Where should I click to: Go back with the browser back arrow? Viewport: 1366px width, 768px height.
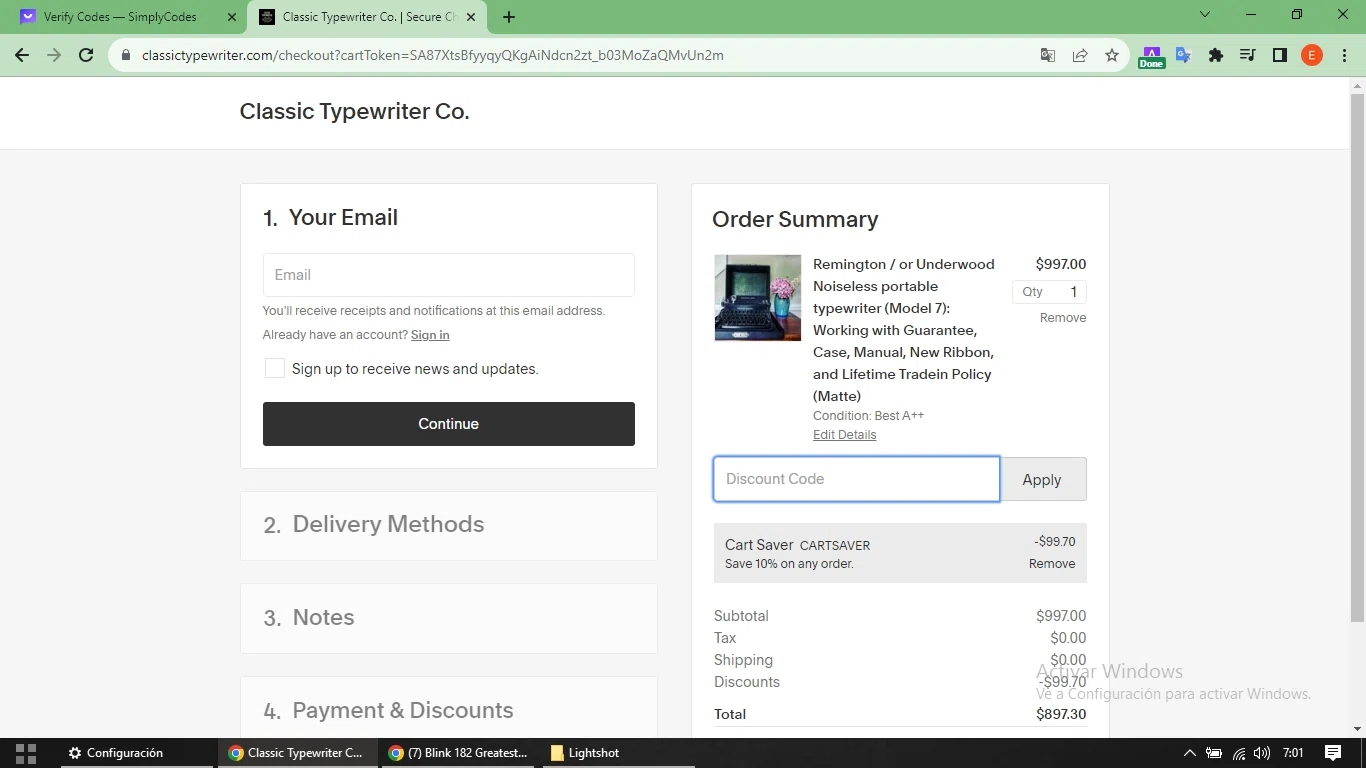coord(22,55)
